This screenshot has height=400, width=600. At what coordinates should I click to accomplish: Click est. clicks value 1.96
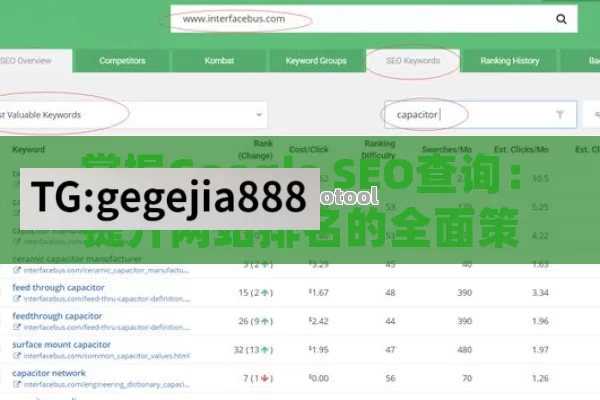[540, 321]
